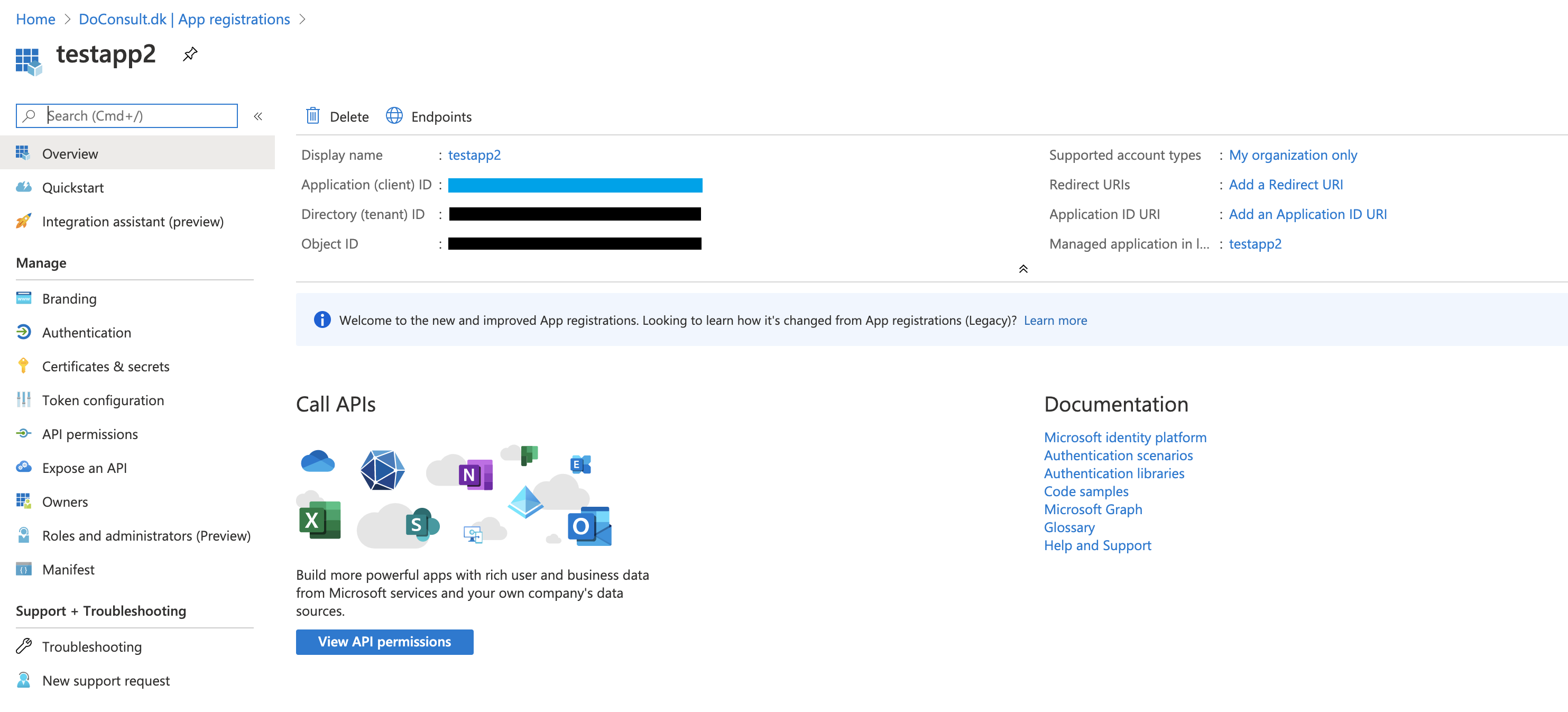Click the Troubleshooting wrench icon
The height and width of the screenshot is (712, 1568).
coord(24,645)
